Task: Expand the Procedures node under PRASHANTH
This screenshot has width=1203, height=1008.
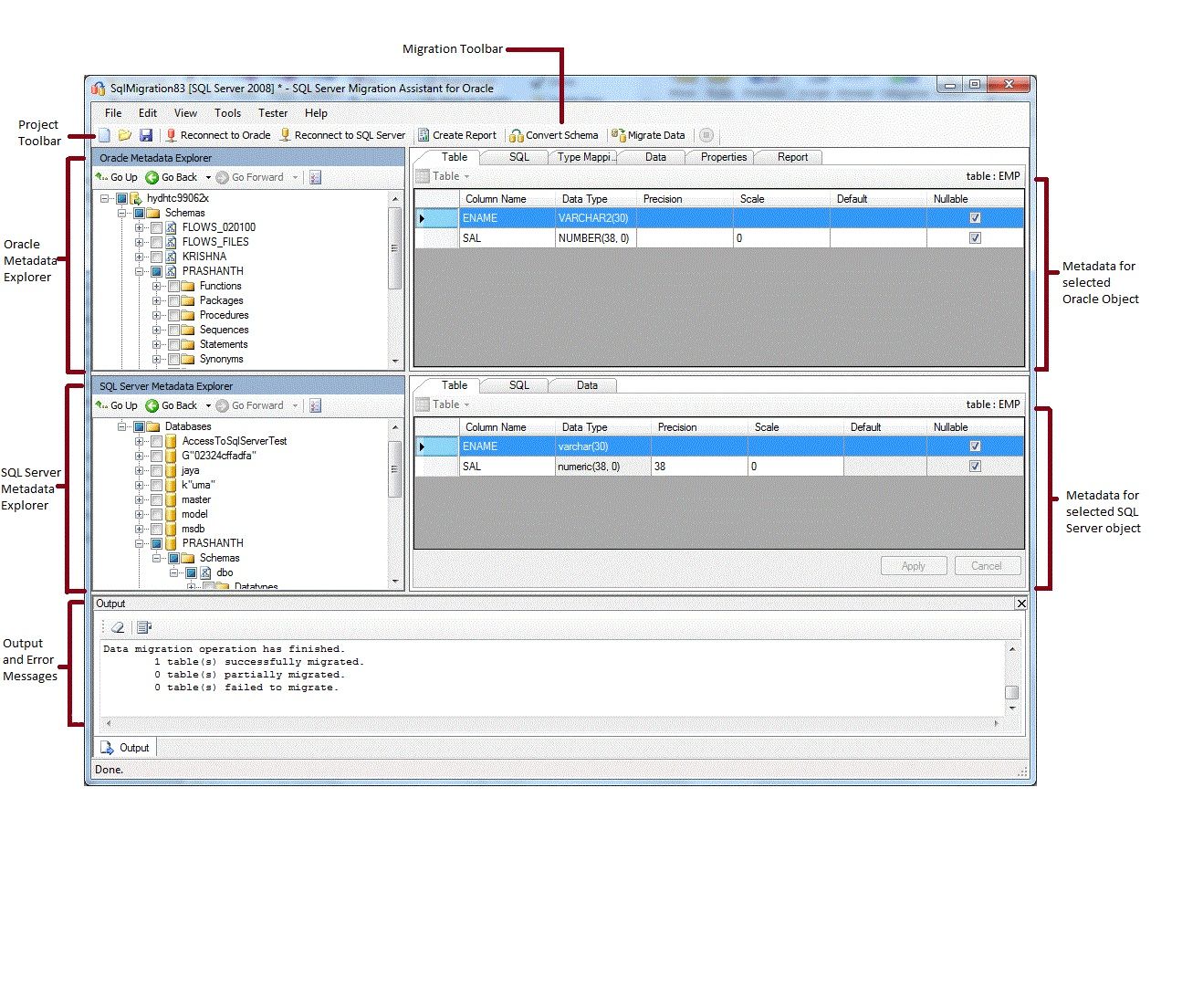Action: [157, 314]
